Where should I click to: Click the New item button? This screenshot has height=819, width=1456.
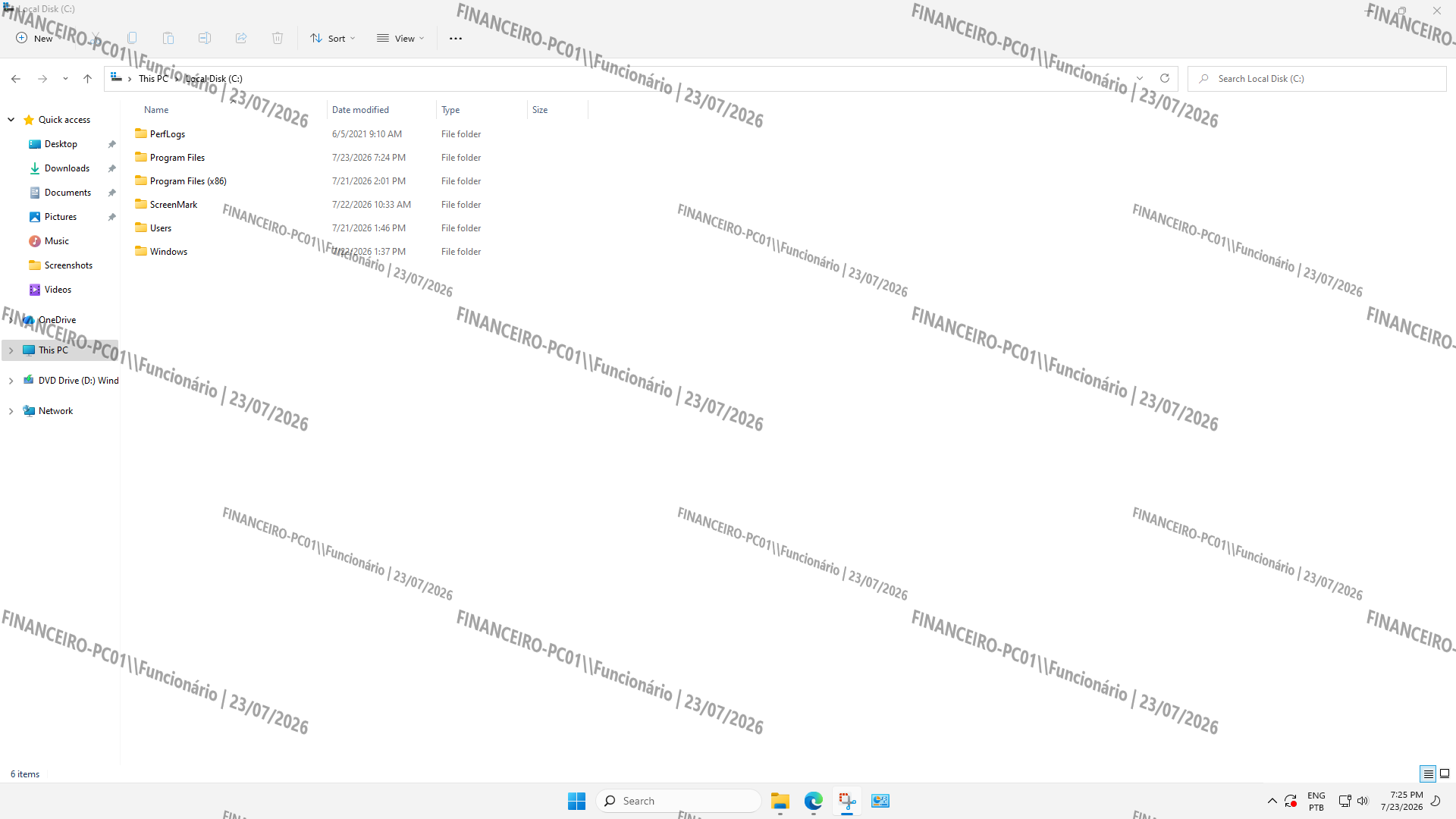(x=35, y=38)
